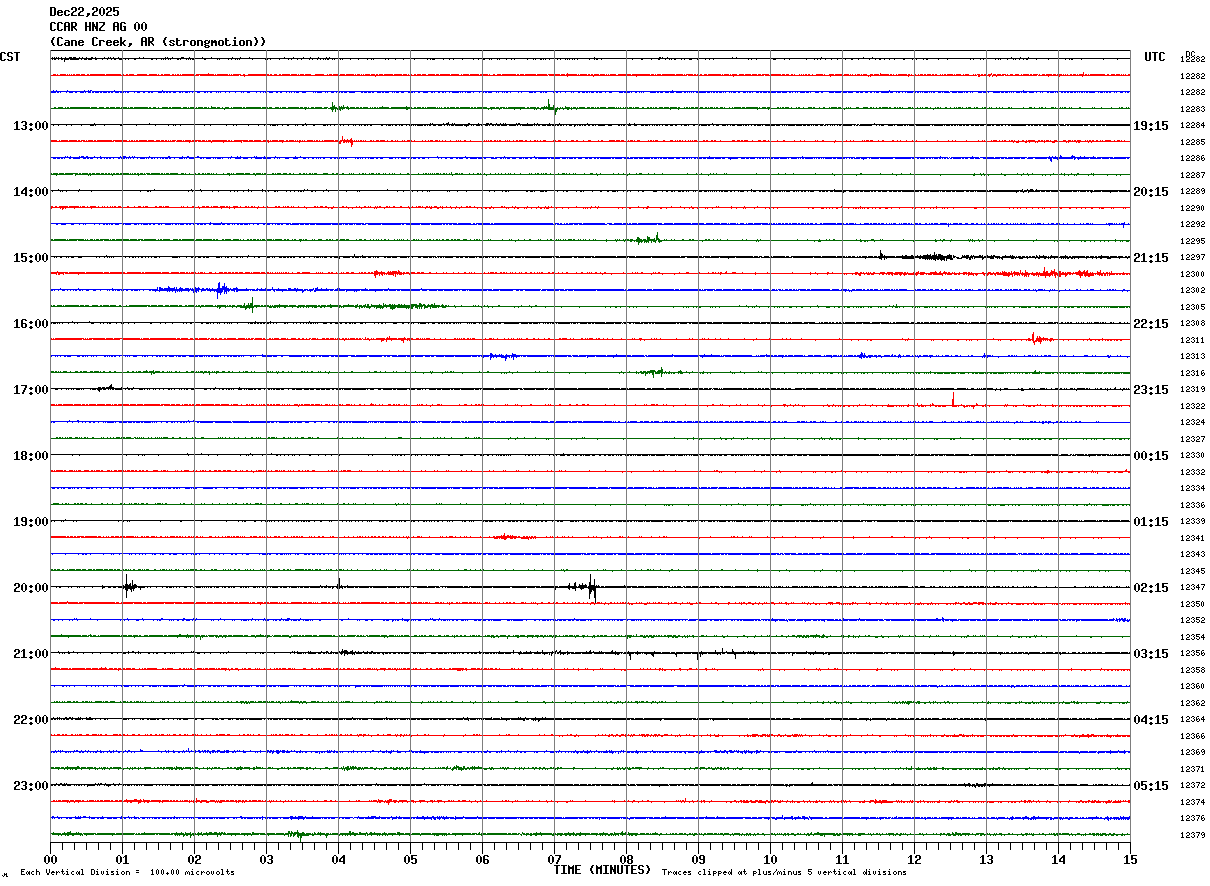Click minute 10 on the time axis
Screen dimensions: 1210x886
point(770,858)
